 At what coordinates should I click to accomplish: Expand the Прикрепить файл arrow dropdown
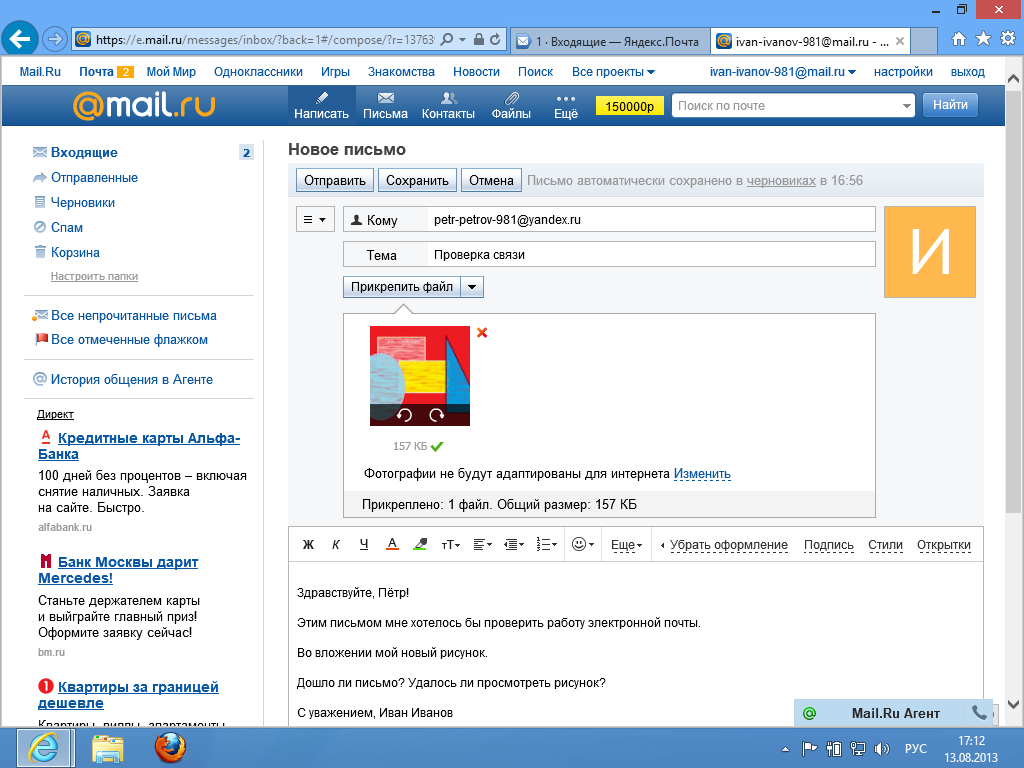tap(472, 287)
